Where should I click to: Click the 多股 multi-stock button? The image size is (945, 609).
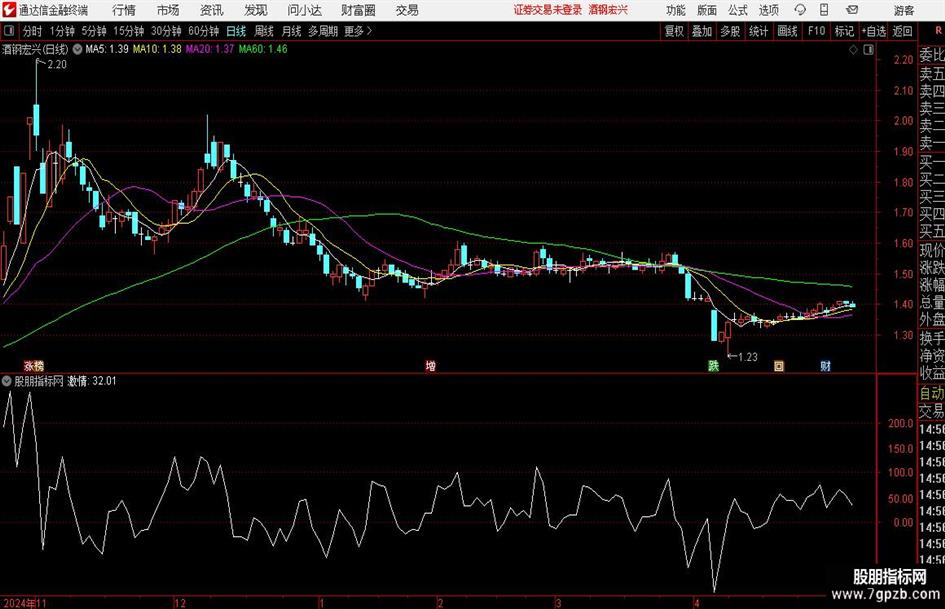pos(730,31)
